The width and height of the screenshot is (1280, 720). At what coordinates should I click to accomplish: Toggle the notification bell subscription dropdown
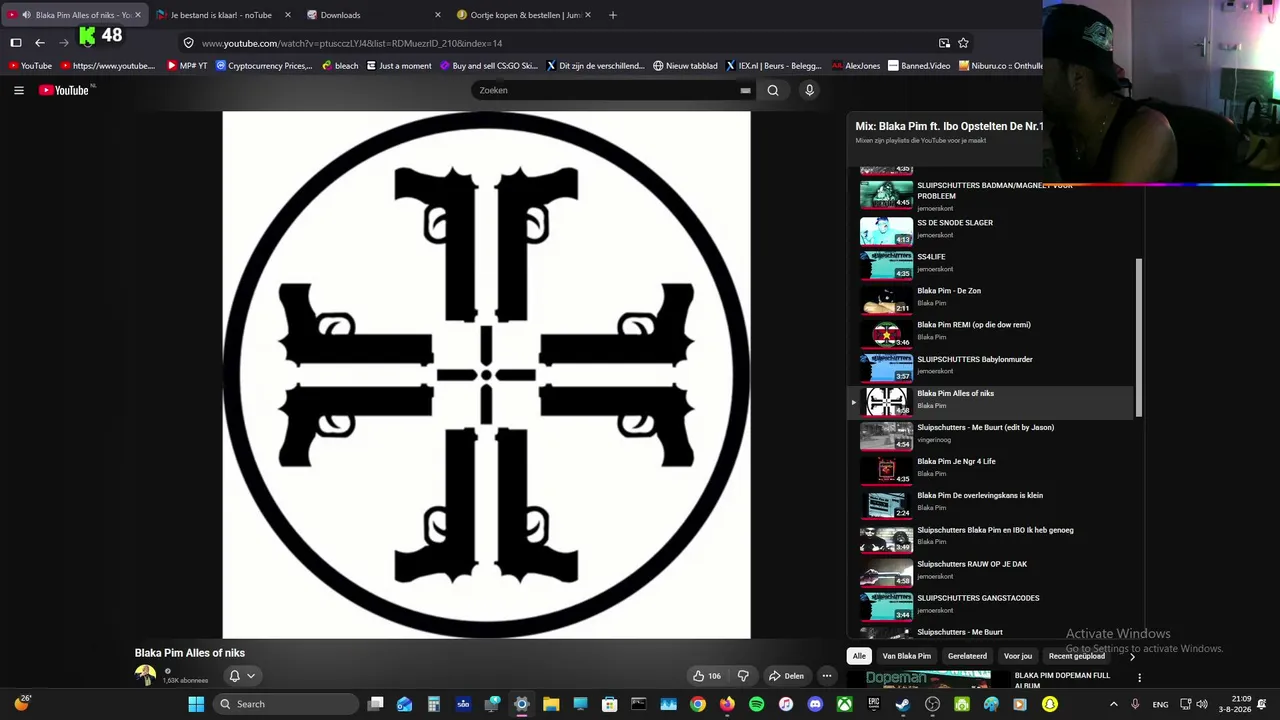(241, 676)
